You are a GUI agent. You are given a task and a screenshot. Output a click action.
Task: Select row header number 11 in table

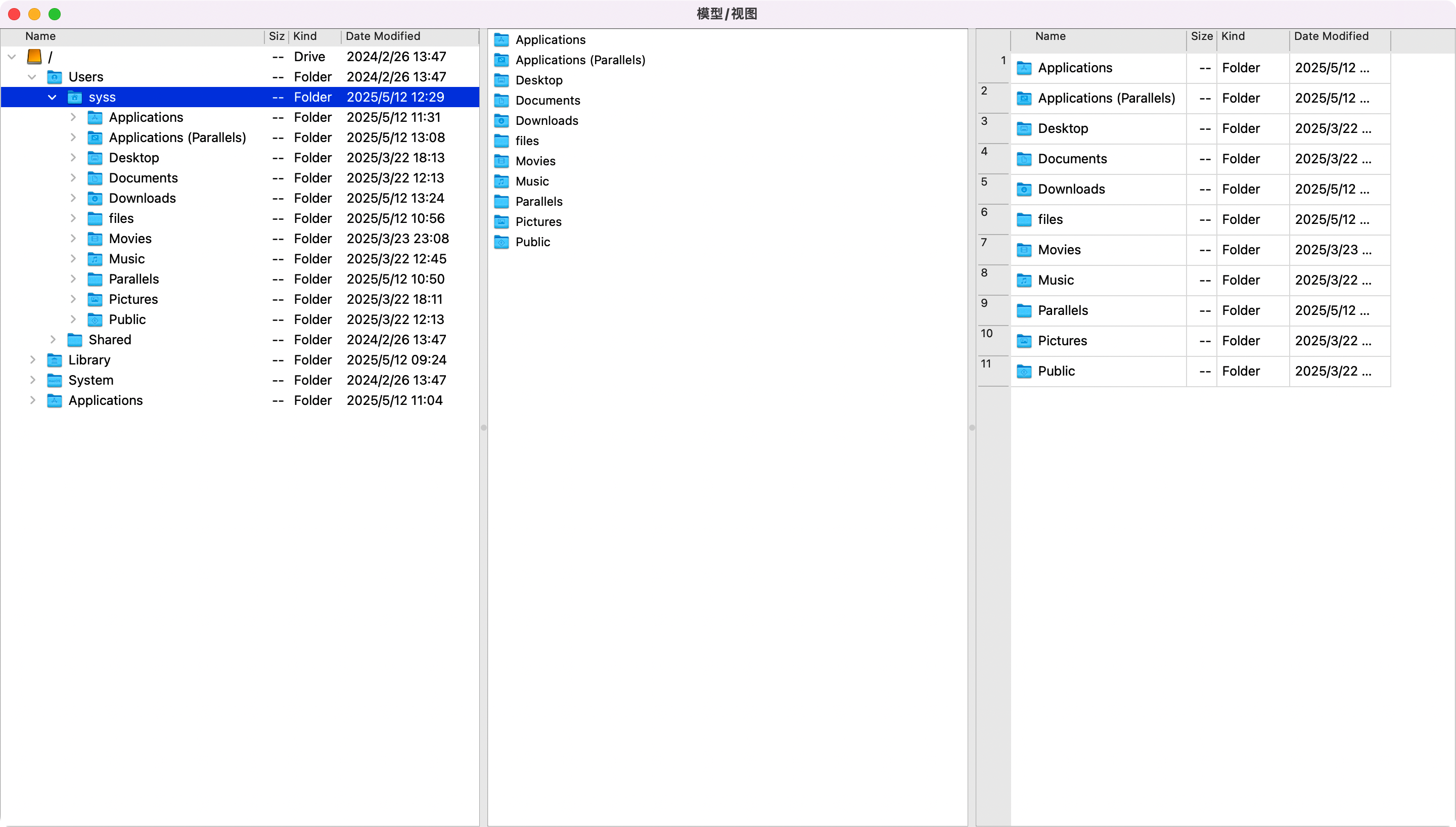tap(993, 372)
